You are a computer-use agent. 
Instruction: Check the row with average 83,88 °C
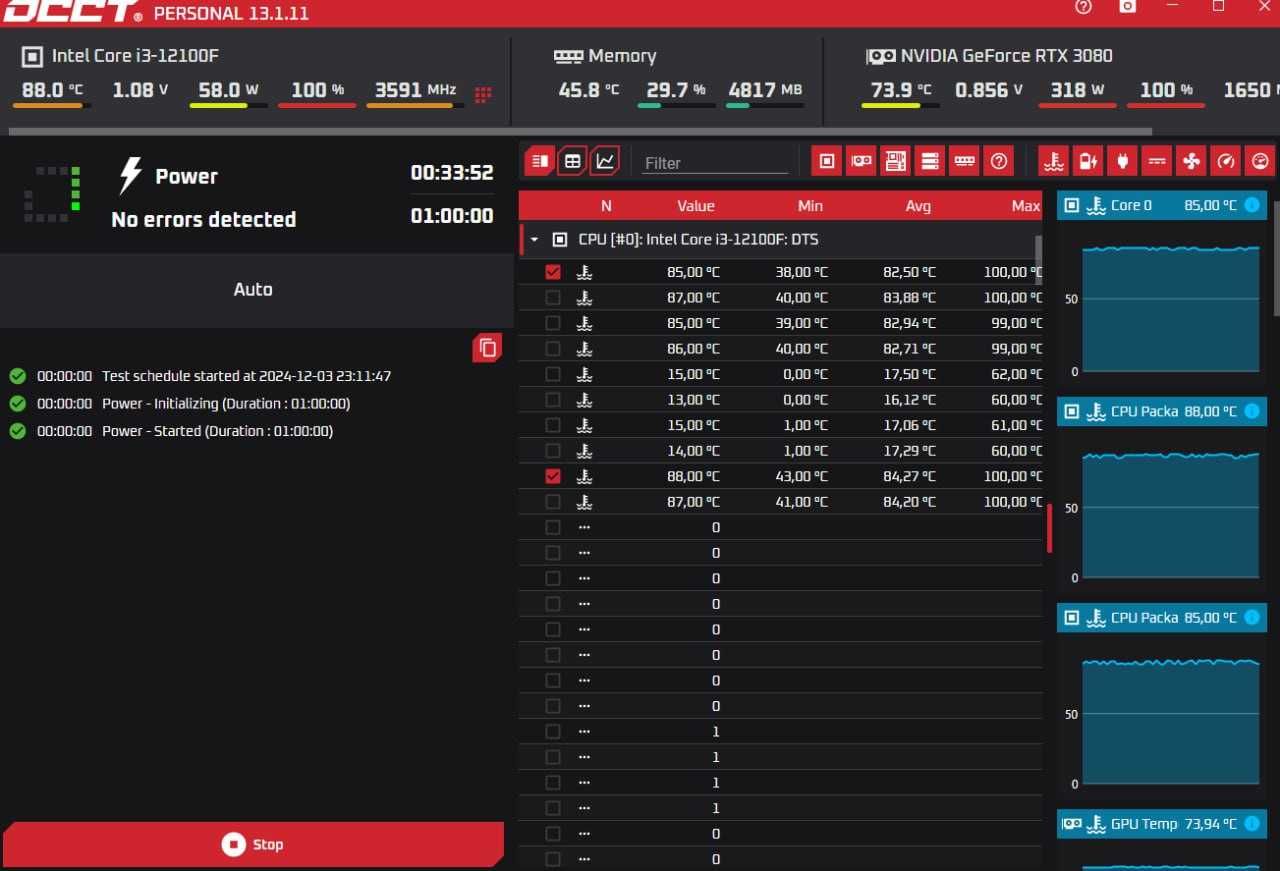pyautogui.click(x=553, y=297)
